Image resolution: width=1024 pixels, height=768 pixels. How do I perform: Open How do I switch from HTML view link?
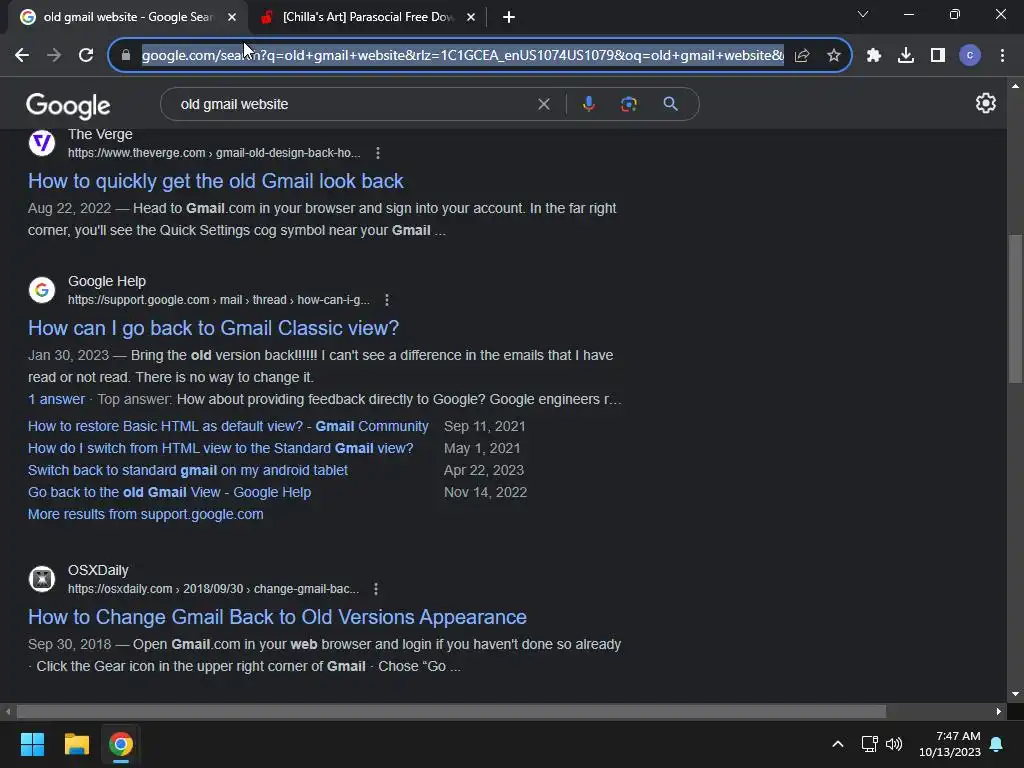pyautogui.click(x=220, y=448)
